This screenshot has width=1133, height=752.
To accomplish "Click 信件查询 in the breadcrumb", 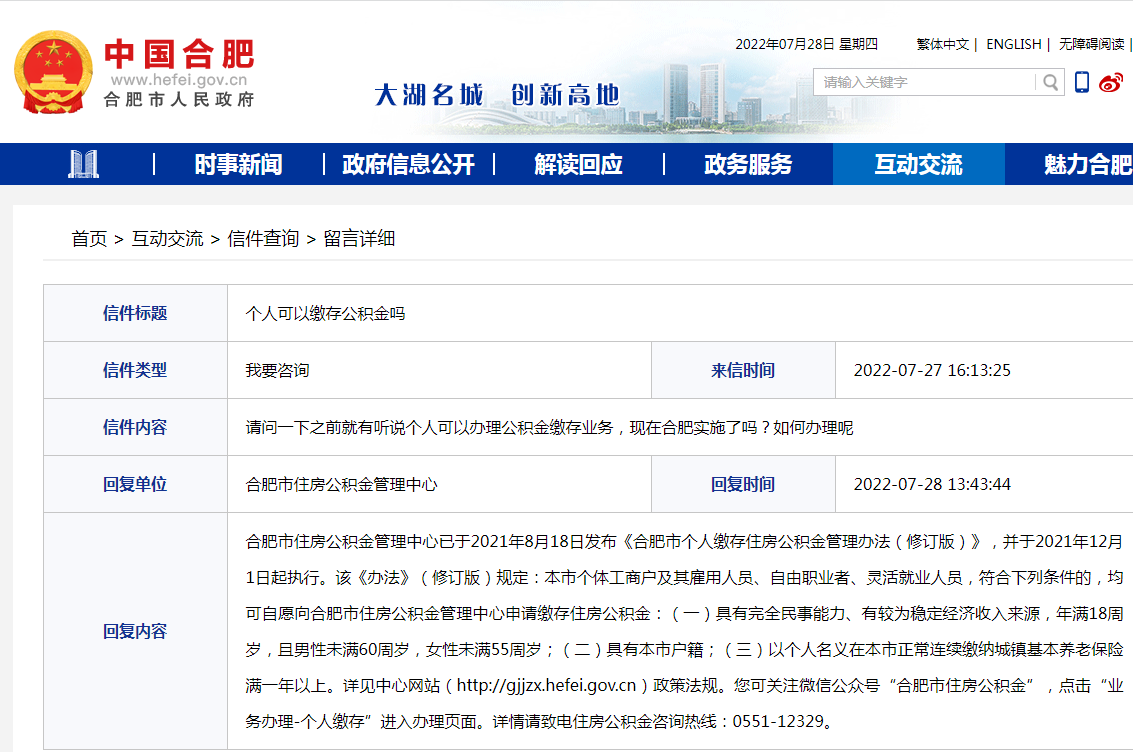I will tap(263, 239).
